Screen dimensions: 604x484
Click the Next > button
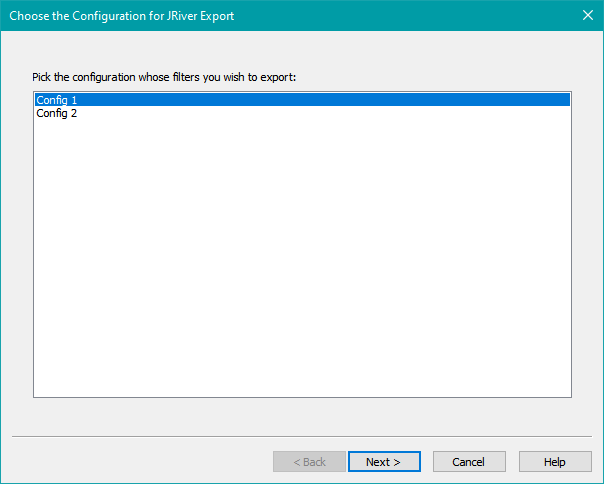(x=384, y=462)
